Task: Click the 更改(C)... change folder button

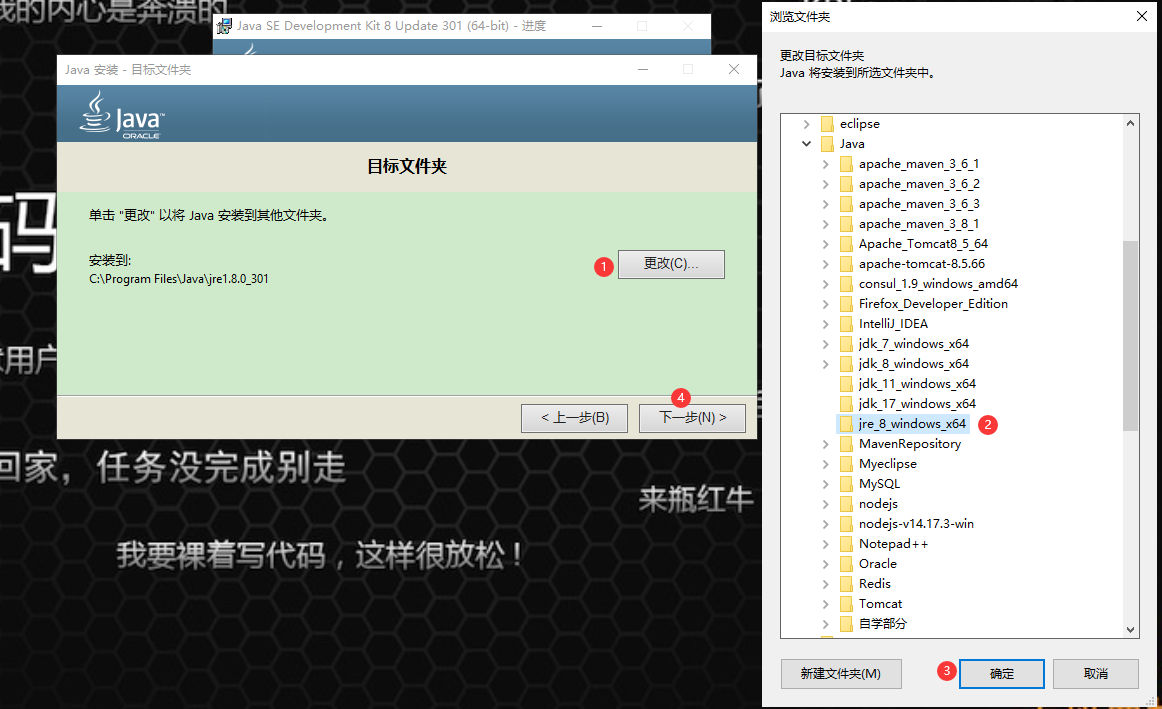Action: pyautogui.click(x=671, y=264)
